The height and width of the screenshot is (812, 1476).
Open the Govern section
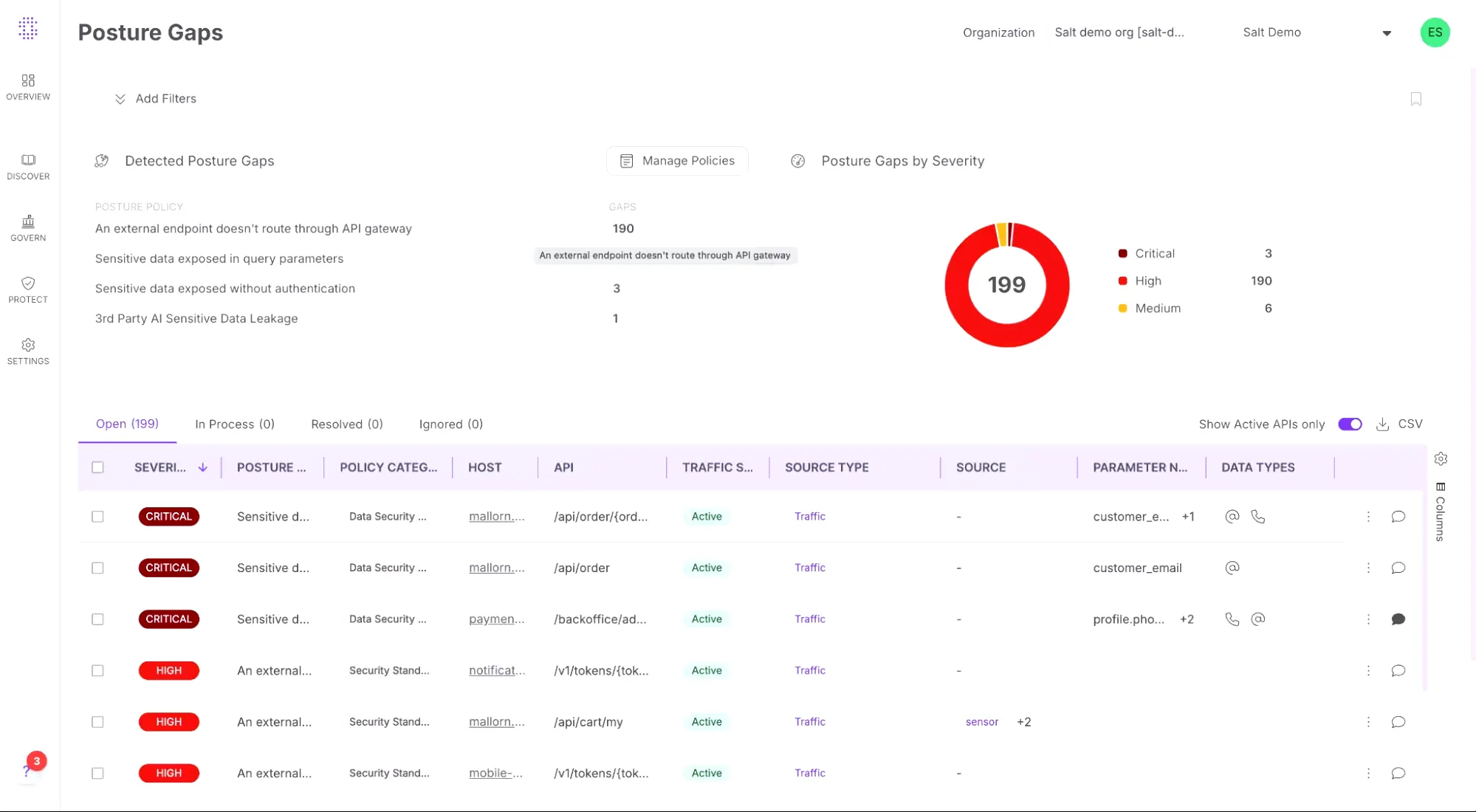point(28,228)
